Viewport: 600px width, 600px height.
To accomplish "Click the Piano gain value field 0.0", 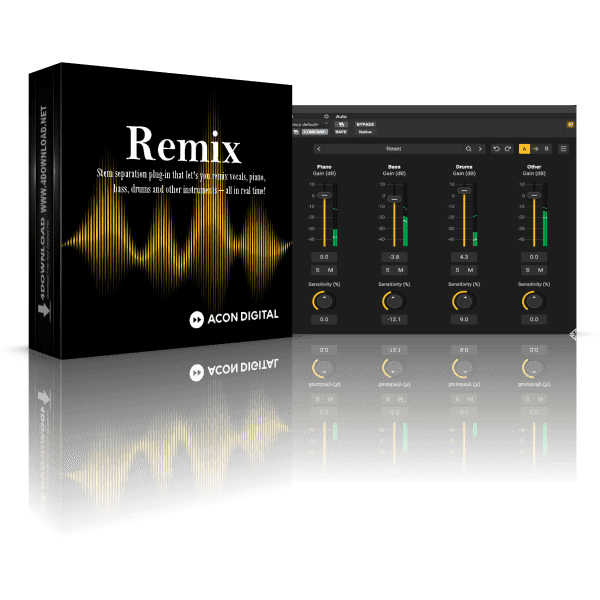I will pyautogui.click(x=324, y=257).
